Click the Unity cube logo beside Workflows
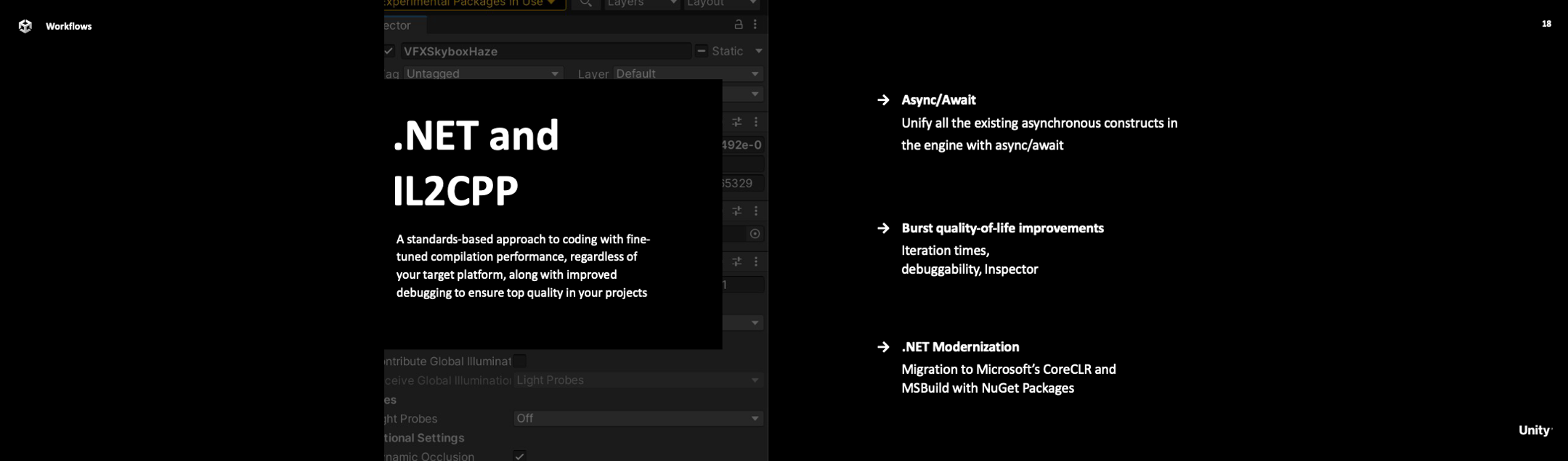The image size is (1568, 461). (x=25, y=26)
